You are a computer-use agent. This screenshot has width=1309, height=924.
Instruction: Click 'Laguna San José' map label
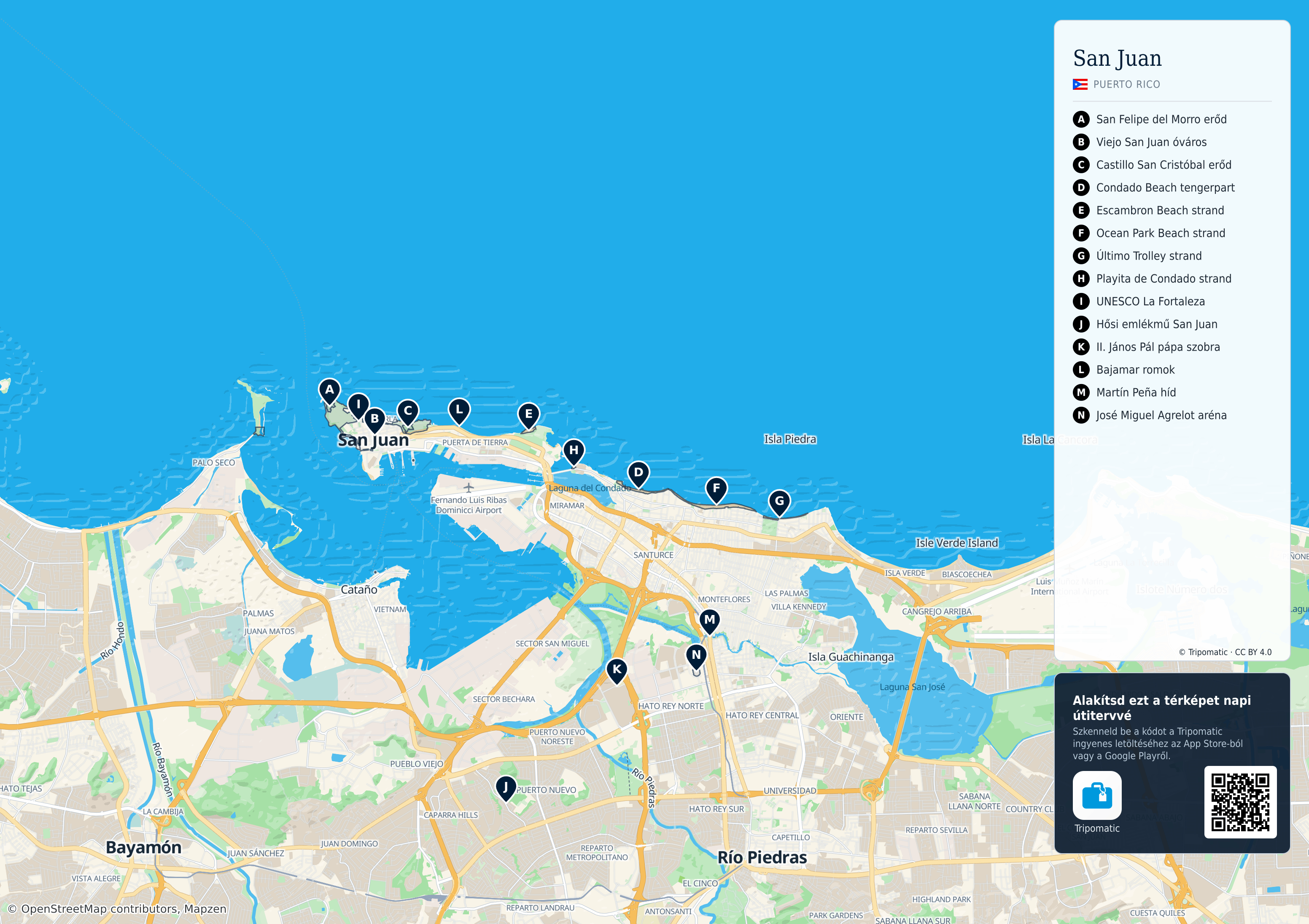click(x=912, y=687)
